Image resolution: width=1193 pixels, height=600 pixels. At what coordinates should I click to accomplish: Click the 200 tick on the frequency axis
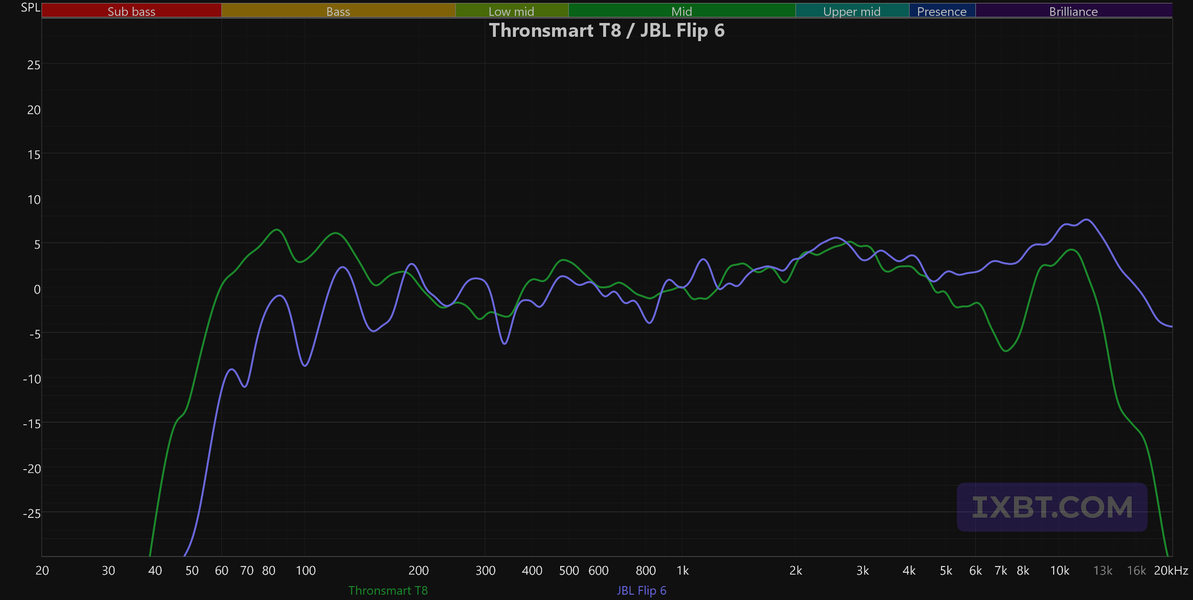click(418, 570)
